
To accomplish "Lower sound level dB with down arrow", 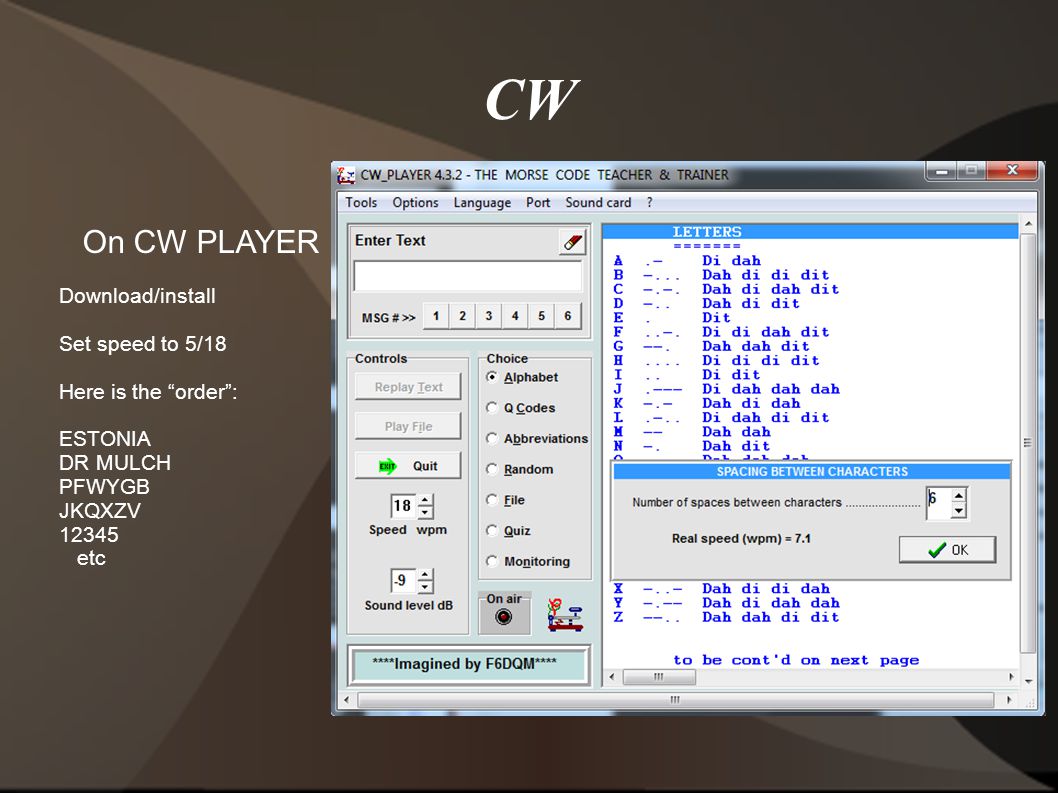I will pyautogui.click(x=425, y=587).
